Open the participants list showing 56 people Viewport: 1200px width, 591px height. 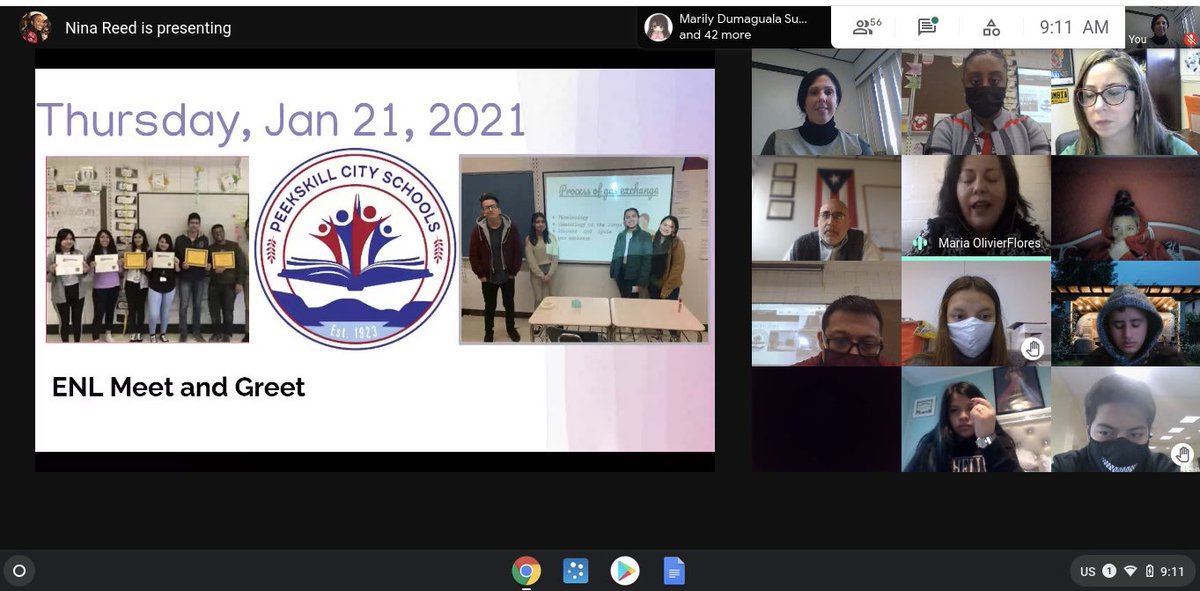point(866,27)
